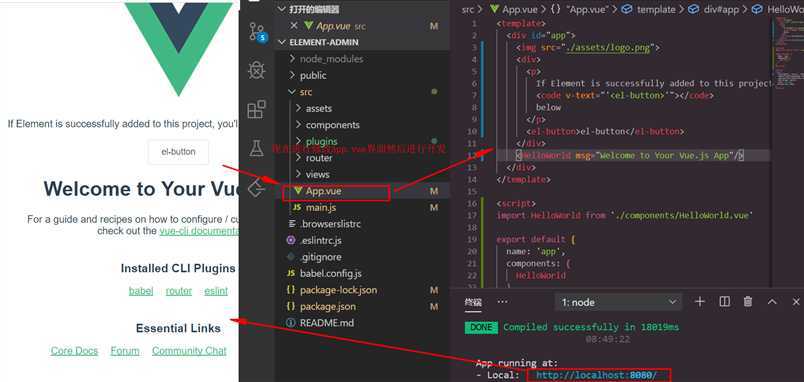This screenshot has height=382, width=804.
Task: Click the 'Essential Links' heading
Action: point(178,328)
